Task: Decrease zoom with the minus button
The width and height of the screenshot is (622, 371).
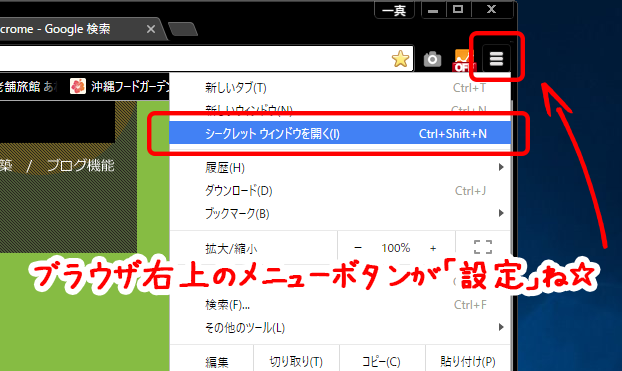Action: (358, 248)
